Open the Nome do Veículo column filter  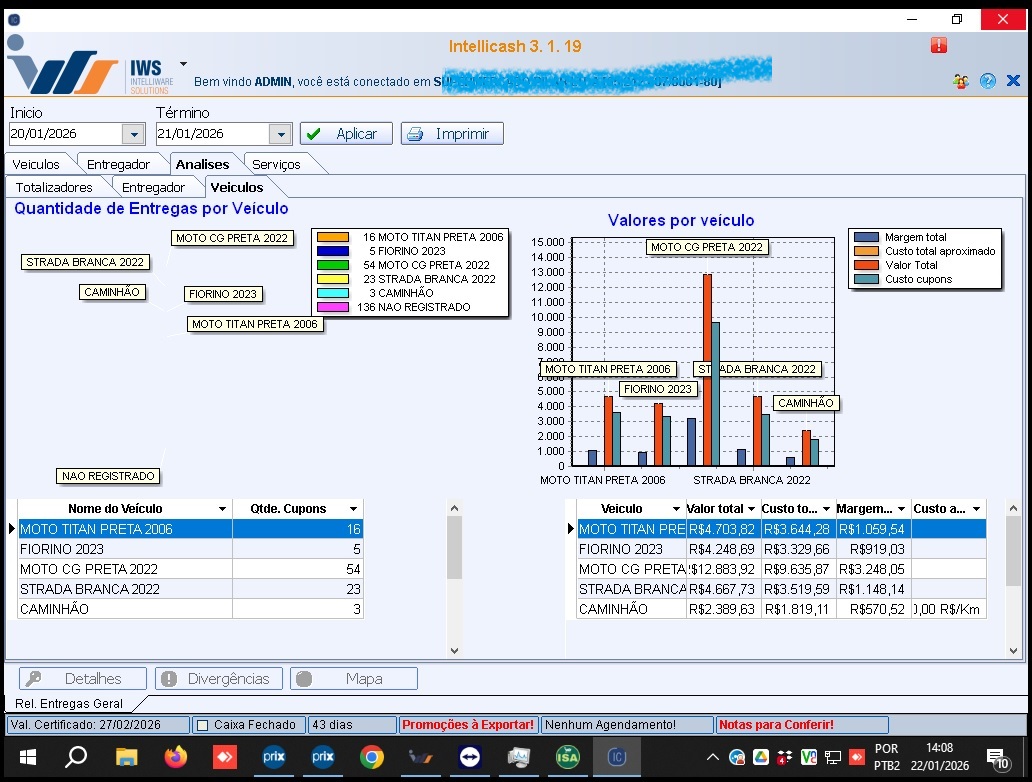[x=221, y=509]
